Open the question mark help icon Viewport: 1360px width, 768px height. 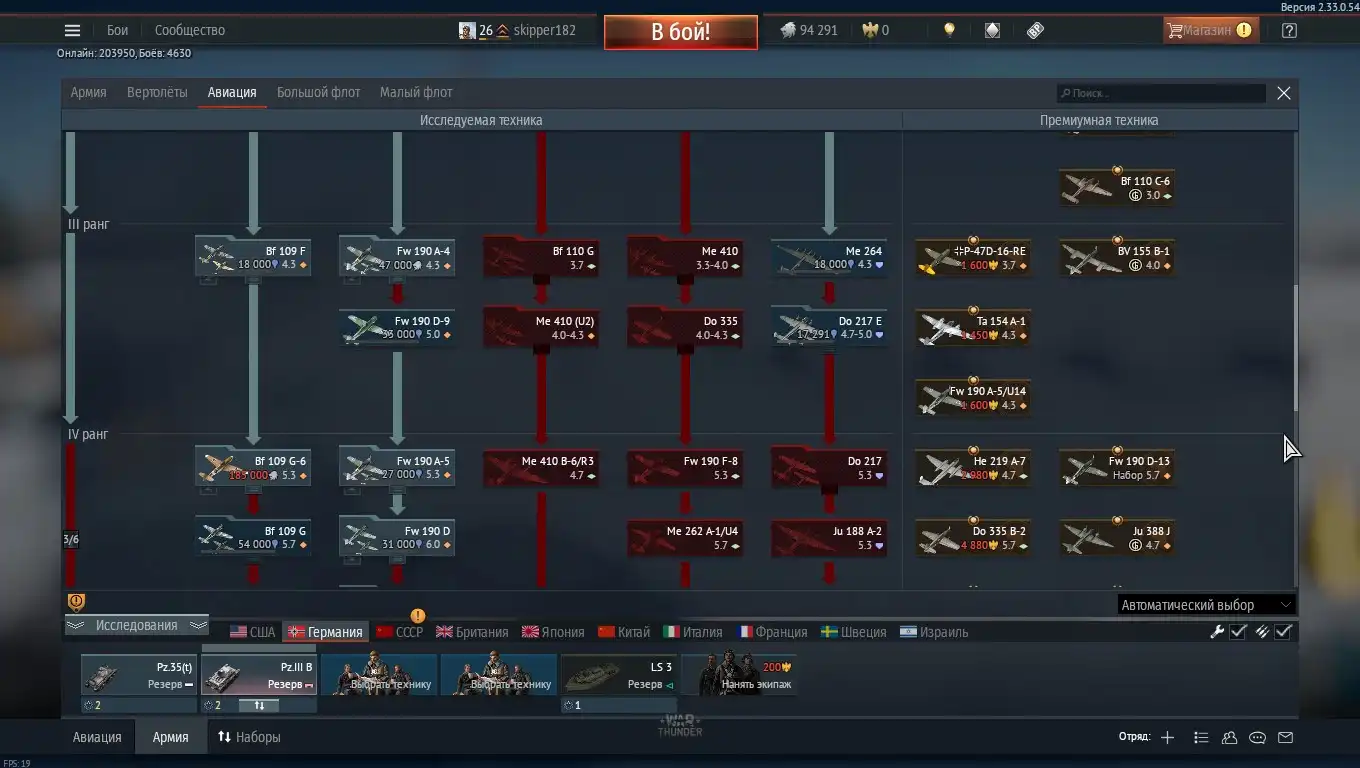click(x=1289, y=30)
